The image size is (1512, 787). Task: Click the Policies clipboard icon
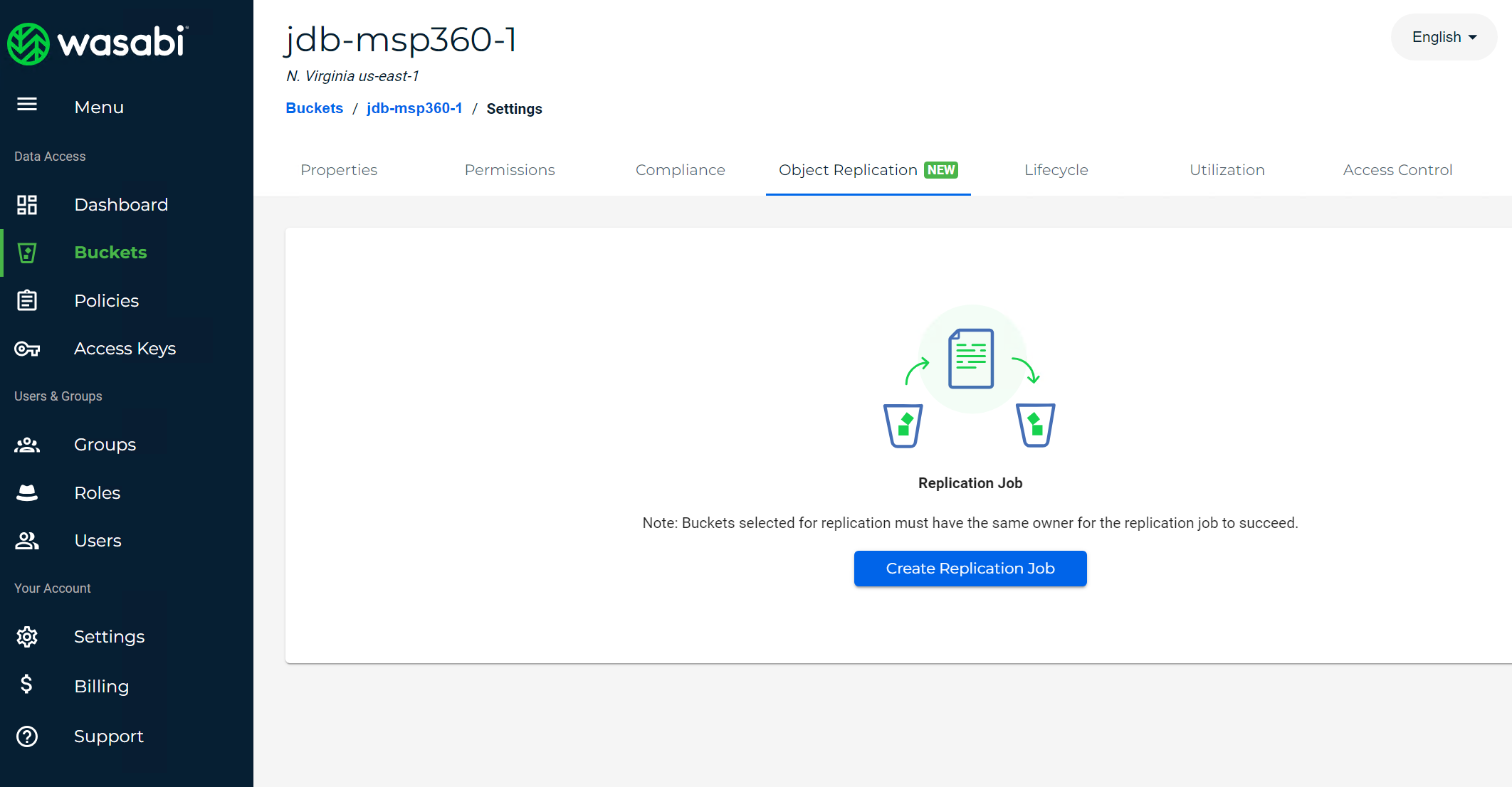(x=27, y=300)
